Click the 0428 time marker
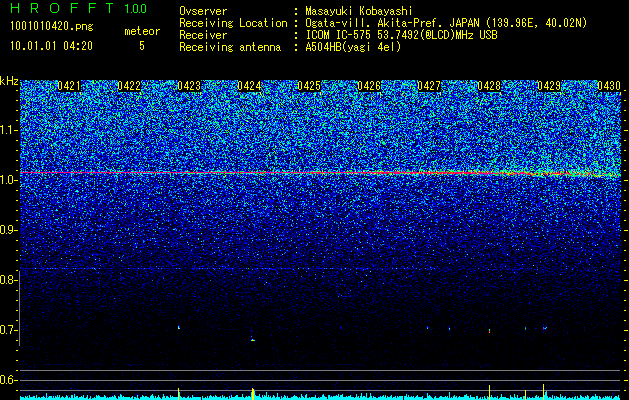 (489, 86)
